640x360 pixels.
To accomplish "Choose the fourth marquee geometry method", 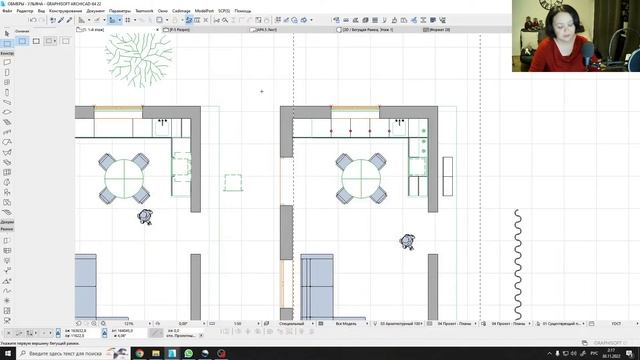I will 65,41.
